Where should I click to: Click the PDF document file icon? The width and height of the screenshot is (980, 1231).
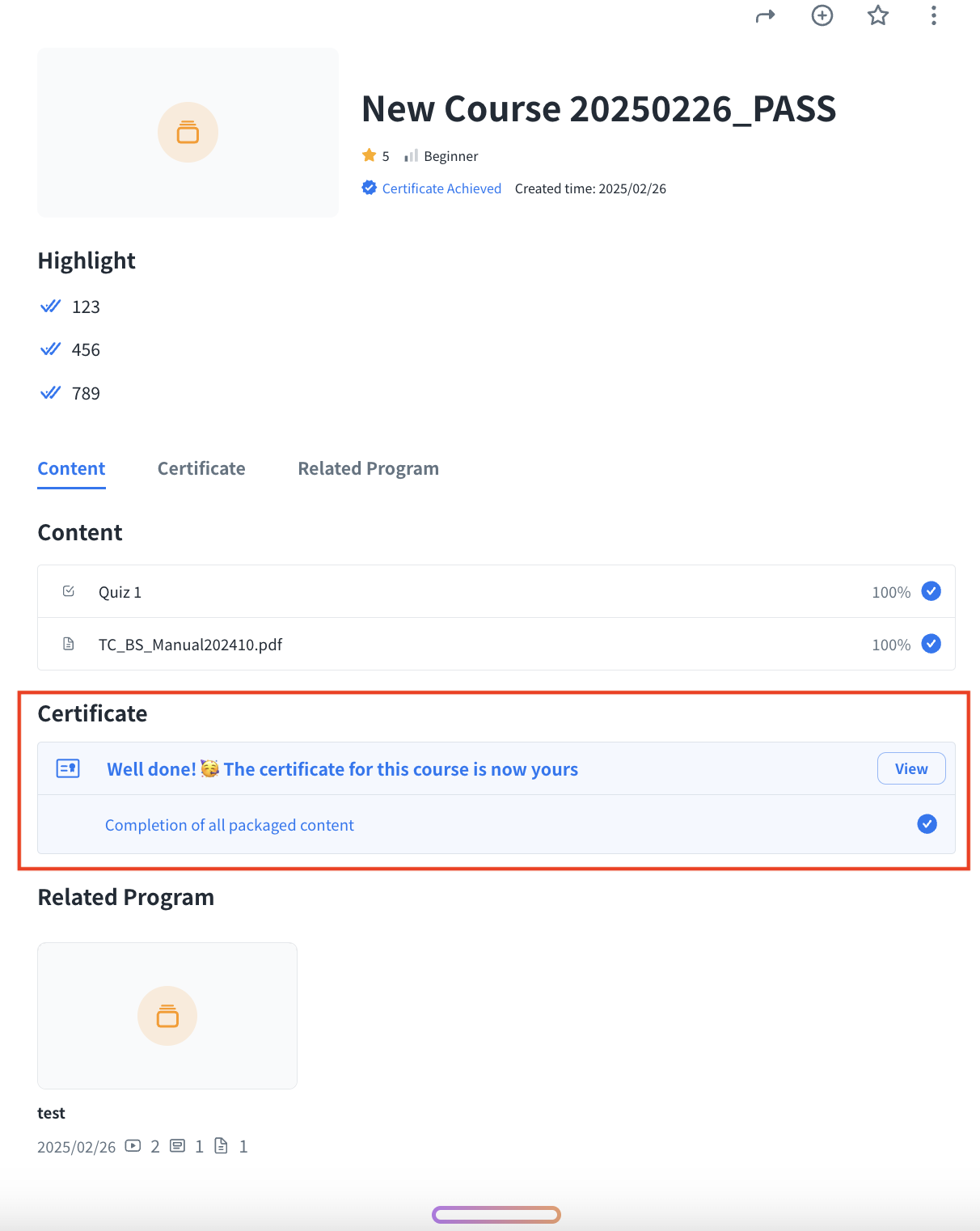tap(69, 644)
